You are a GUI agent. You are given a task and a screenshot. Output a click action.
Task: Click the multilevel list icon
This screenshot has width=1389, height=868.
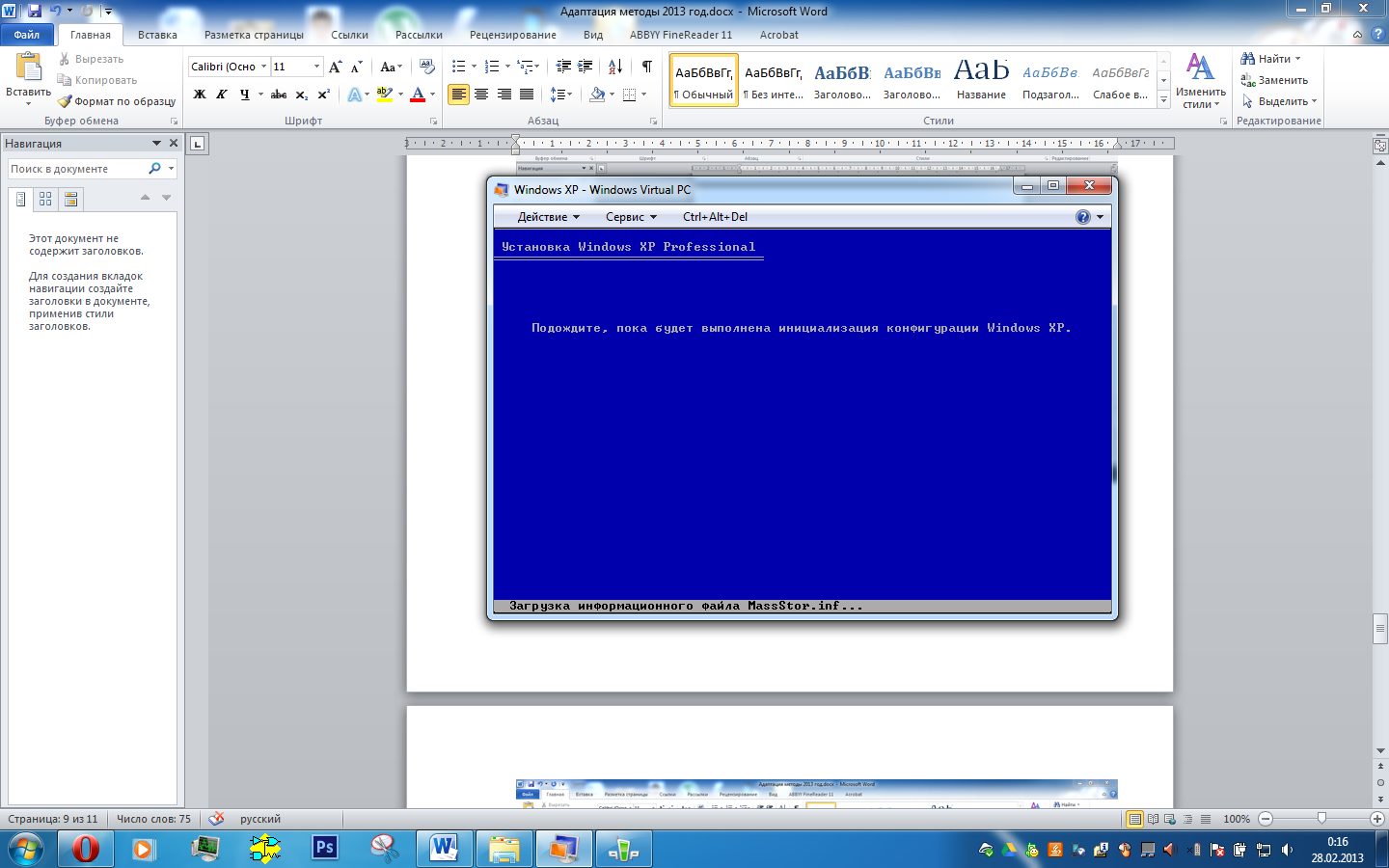coord(525,67)
